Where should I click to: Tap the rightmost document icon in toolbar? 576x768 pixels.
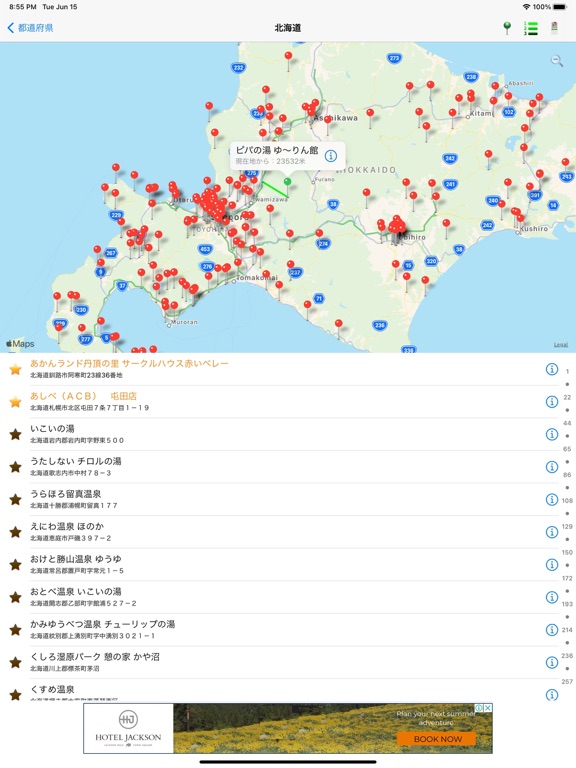(x=554, y=28)
